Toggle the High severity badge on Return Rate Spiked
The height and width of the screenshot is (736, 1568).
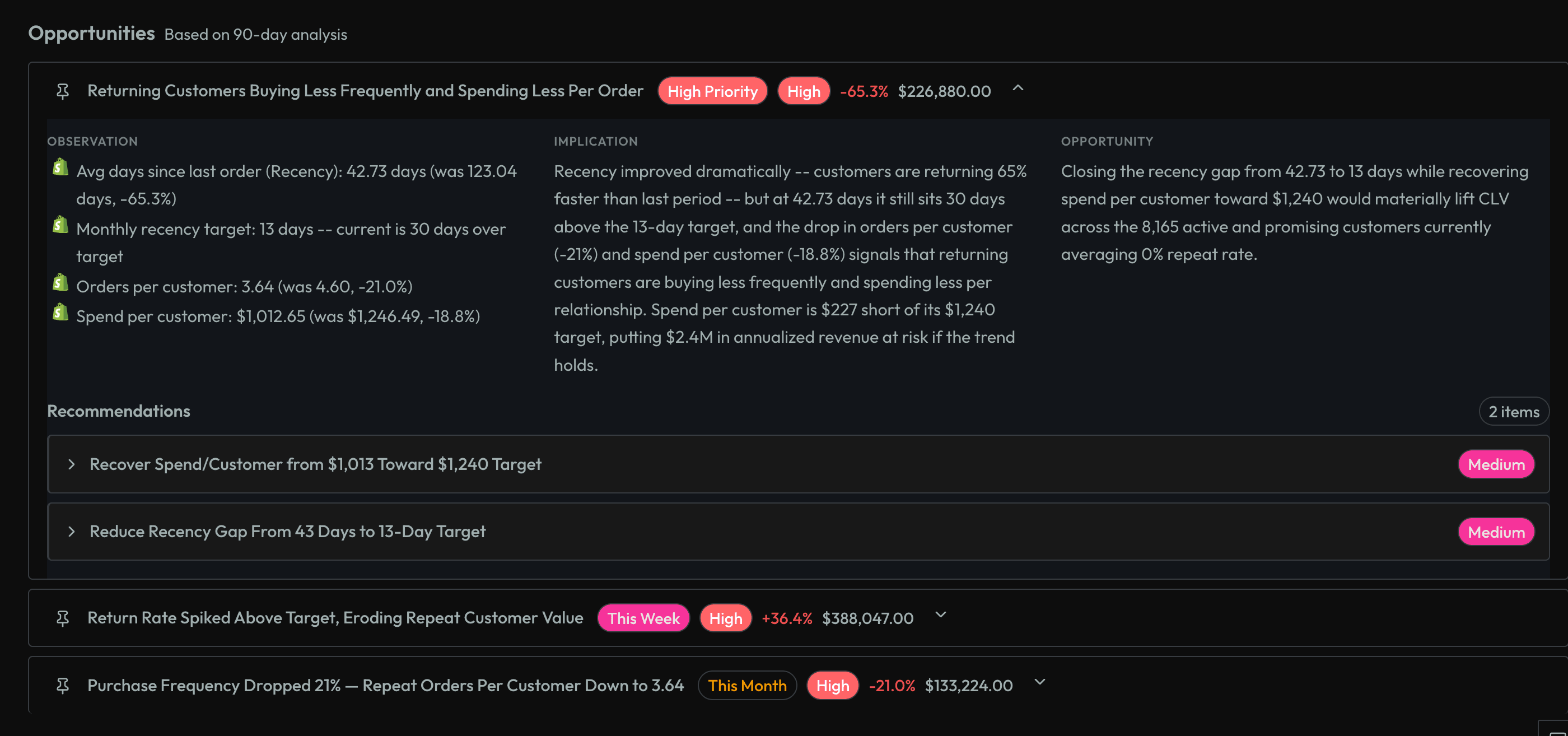coord(725,617)
